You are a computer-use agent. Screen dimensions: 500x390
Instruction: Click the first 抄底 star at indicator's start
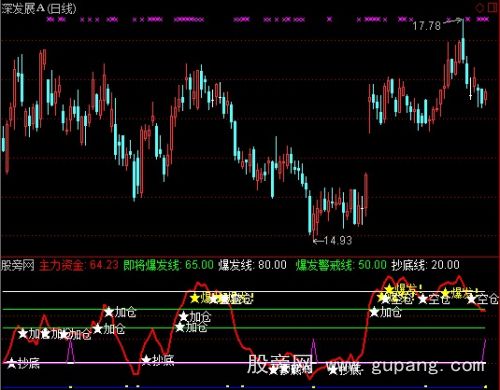(x=12, y=363)
